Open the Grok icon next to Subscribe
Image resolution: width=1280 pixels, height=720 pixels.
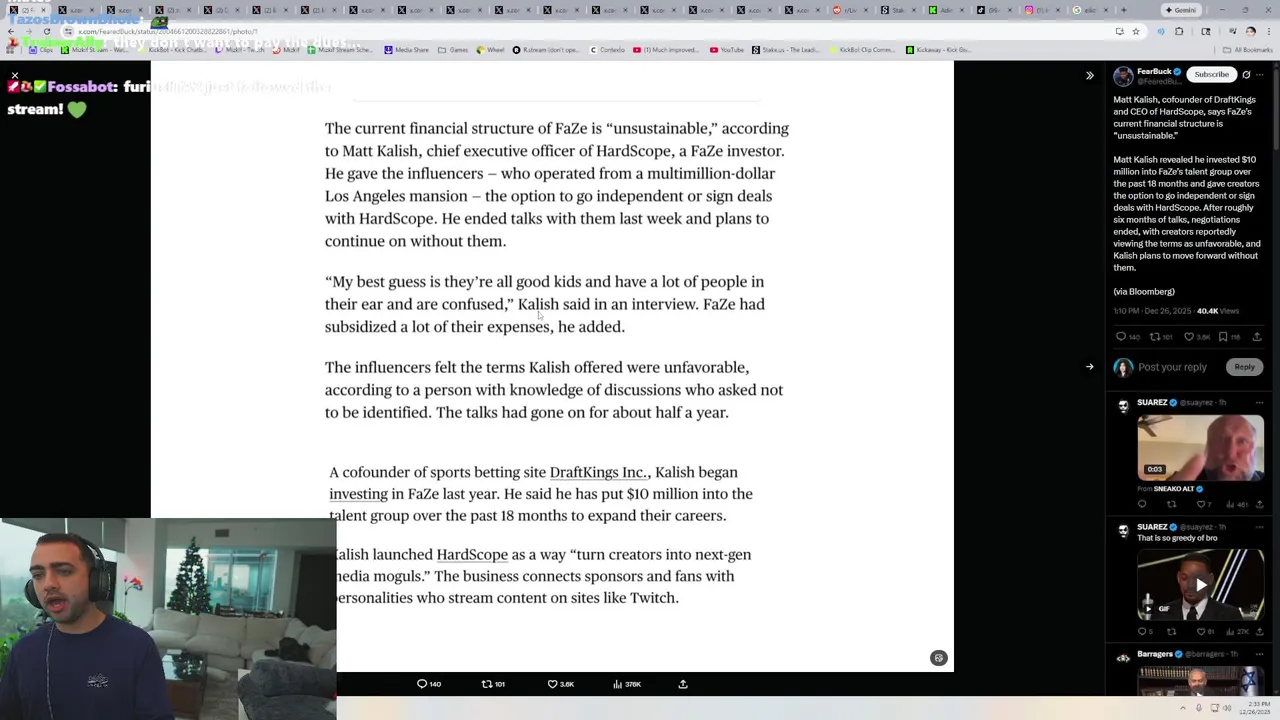(1246, 74)
